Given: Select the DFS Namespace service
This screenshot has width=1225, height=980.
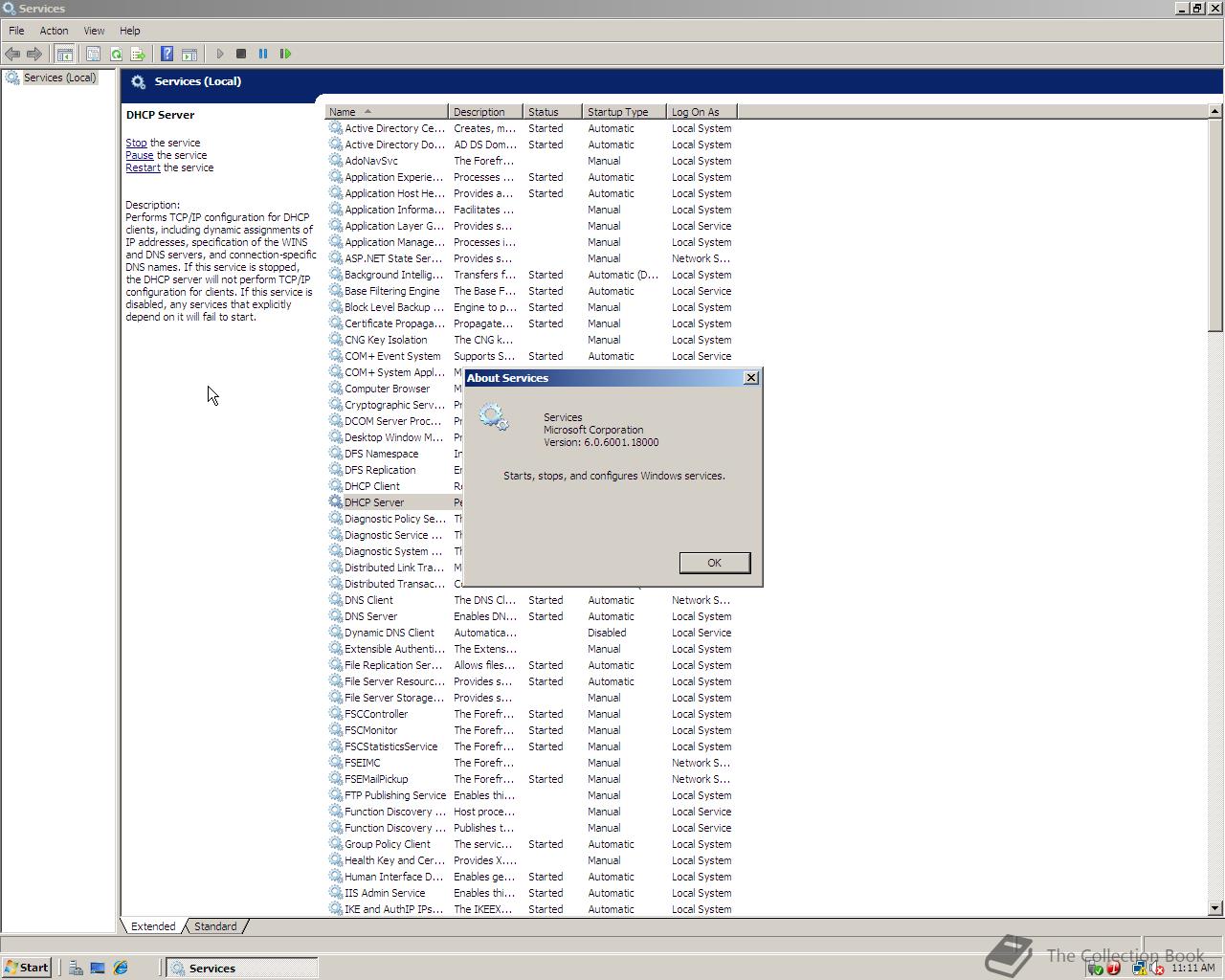Looking at the screenshot, I should tap(381, 454).
